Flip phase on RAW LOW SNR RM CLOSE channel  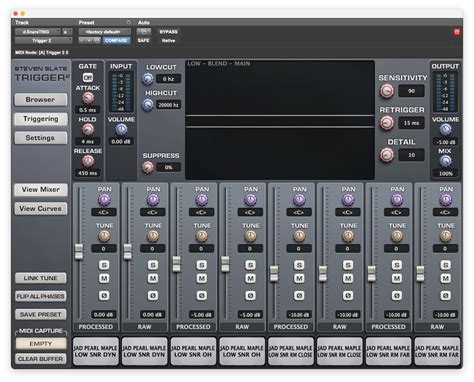(x=348, y=295)
